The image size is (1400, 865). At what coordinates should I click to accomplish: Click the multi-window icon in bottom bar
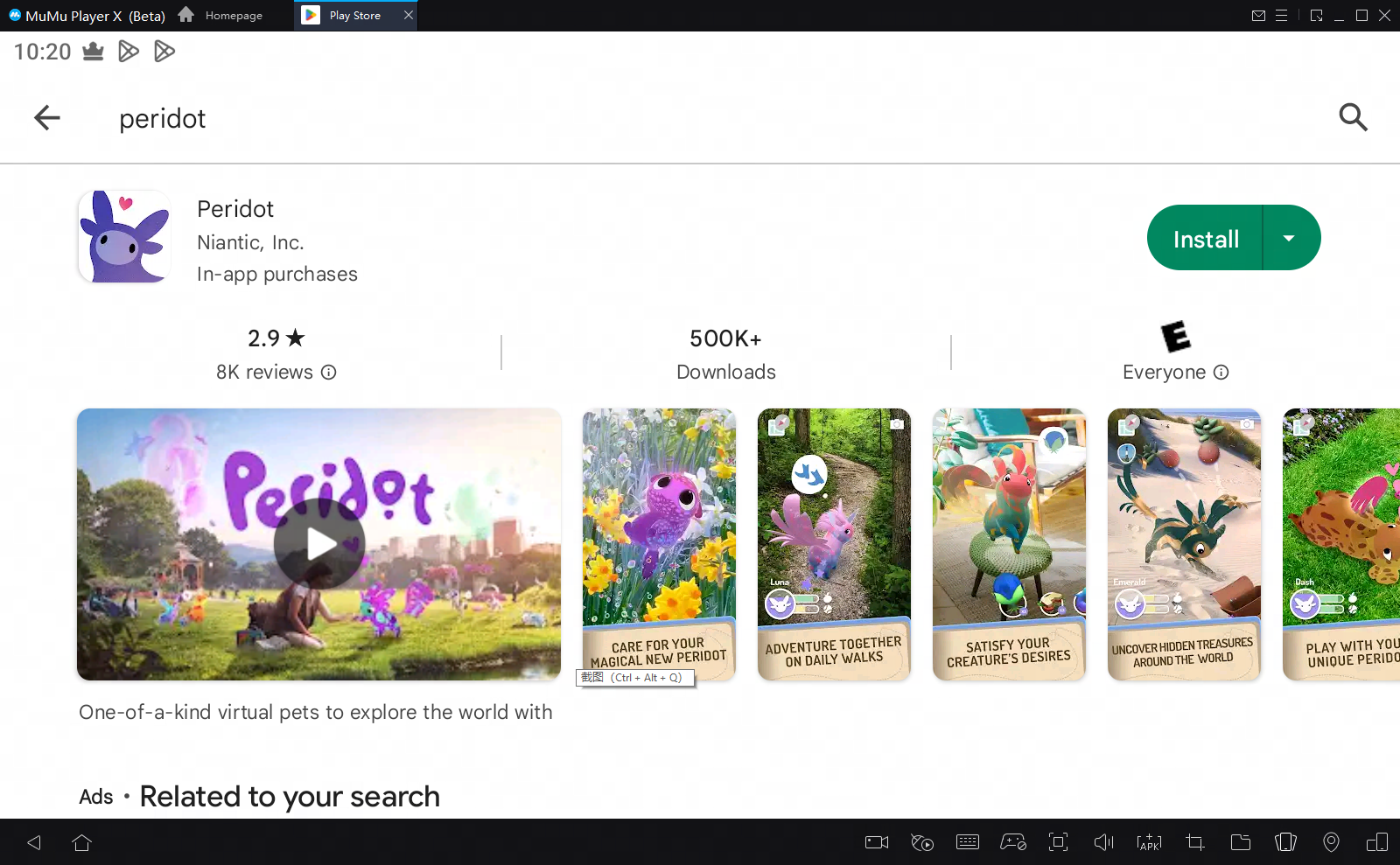pyautogui.click(x=1377, y=842)
